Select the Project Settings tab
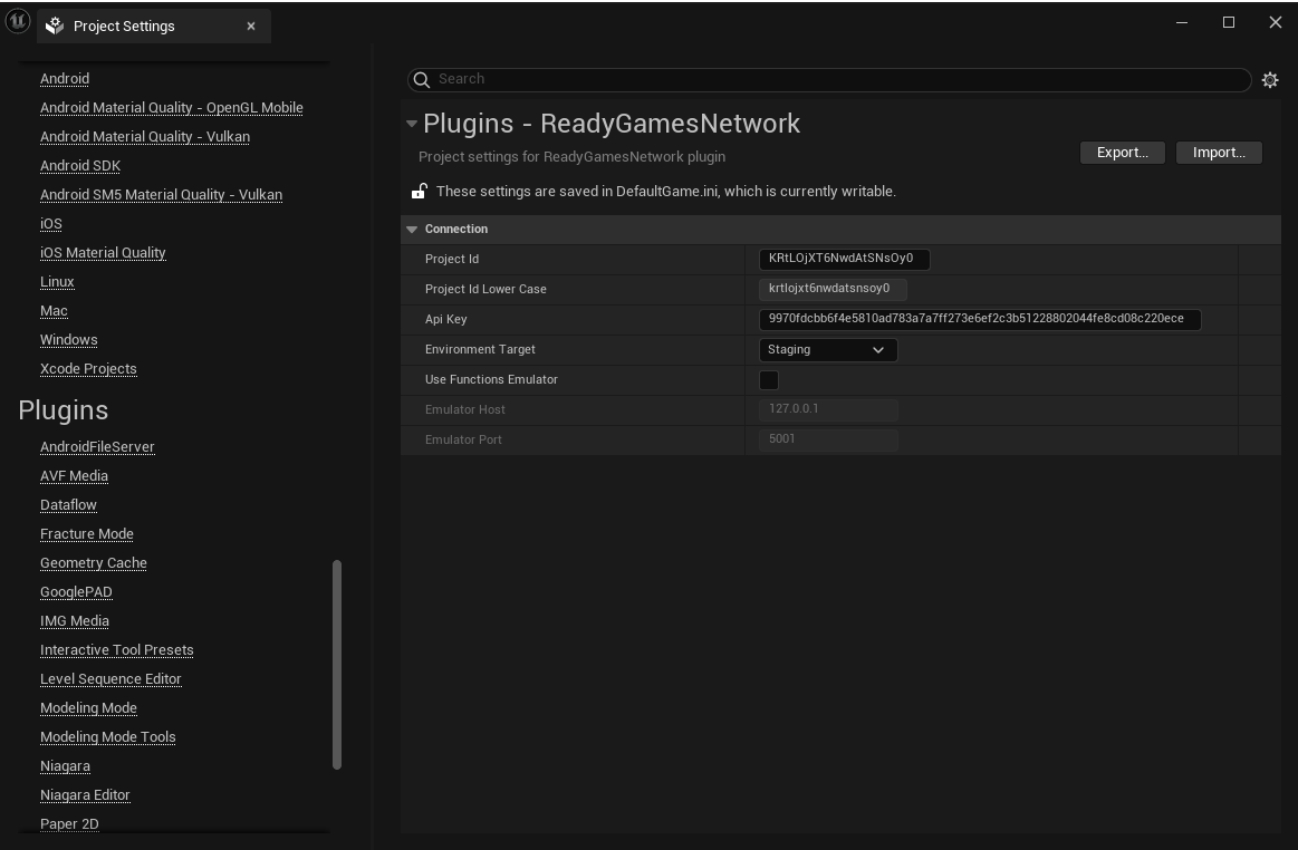This screenshot has height=850, width=1298. coord(132,27)
